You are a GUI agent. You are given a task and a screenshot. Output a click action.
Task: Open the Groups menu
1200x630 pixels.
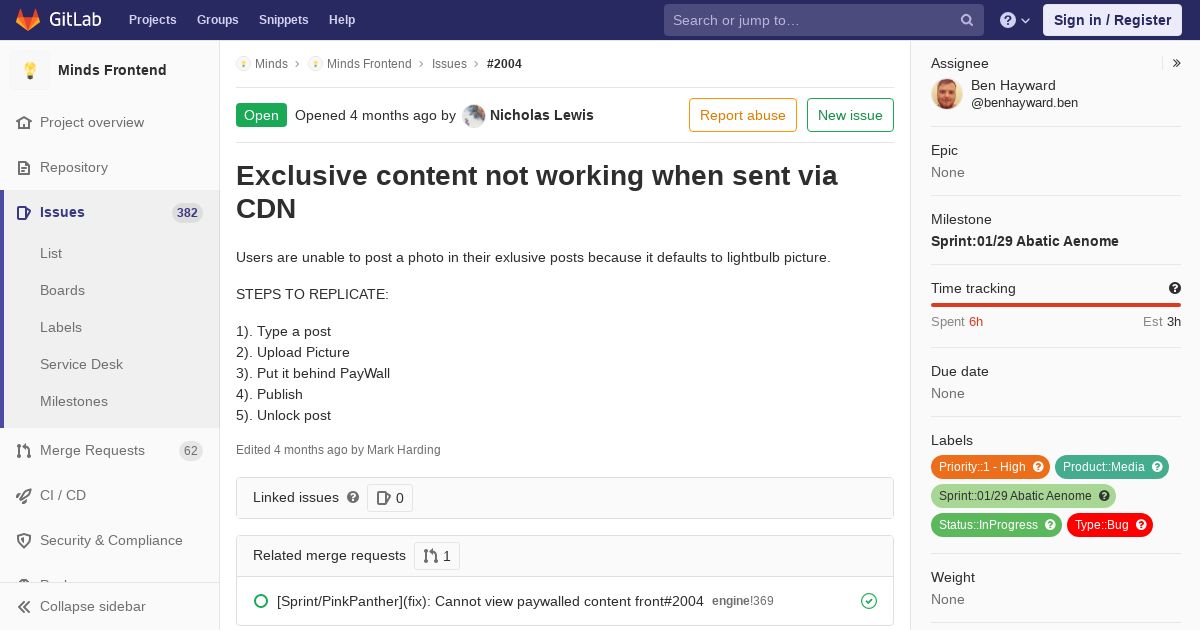coord(217,20)
